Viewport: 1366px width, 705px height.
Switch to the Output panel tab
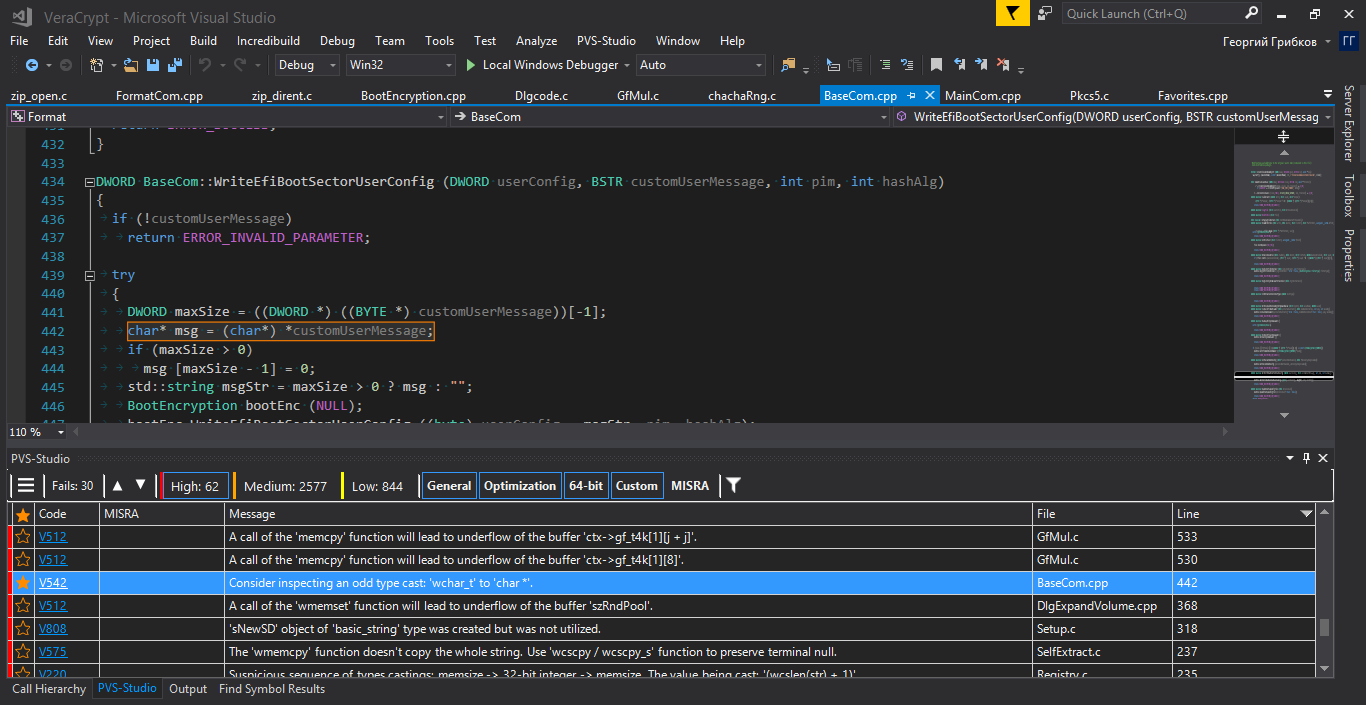click(x=188, y=689)
